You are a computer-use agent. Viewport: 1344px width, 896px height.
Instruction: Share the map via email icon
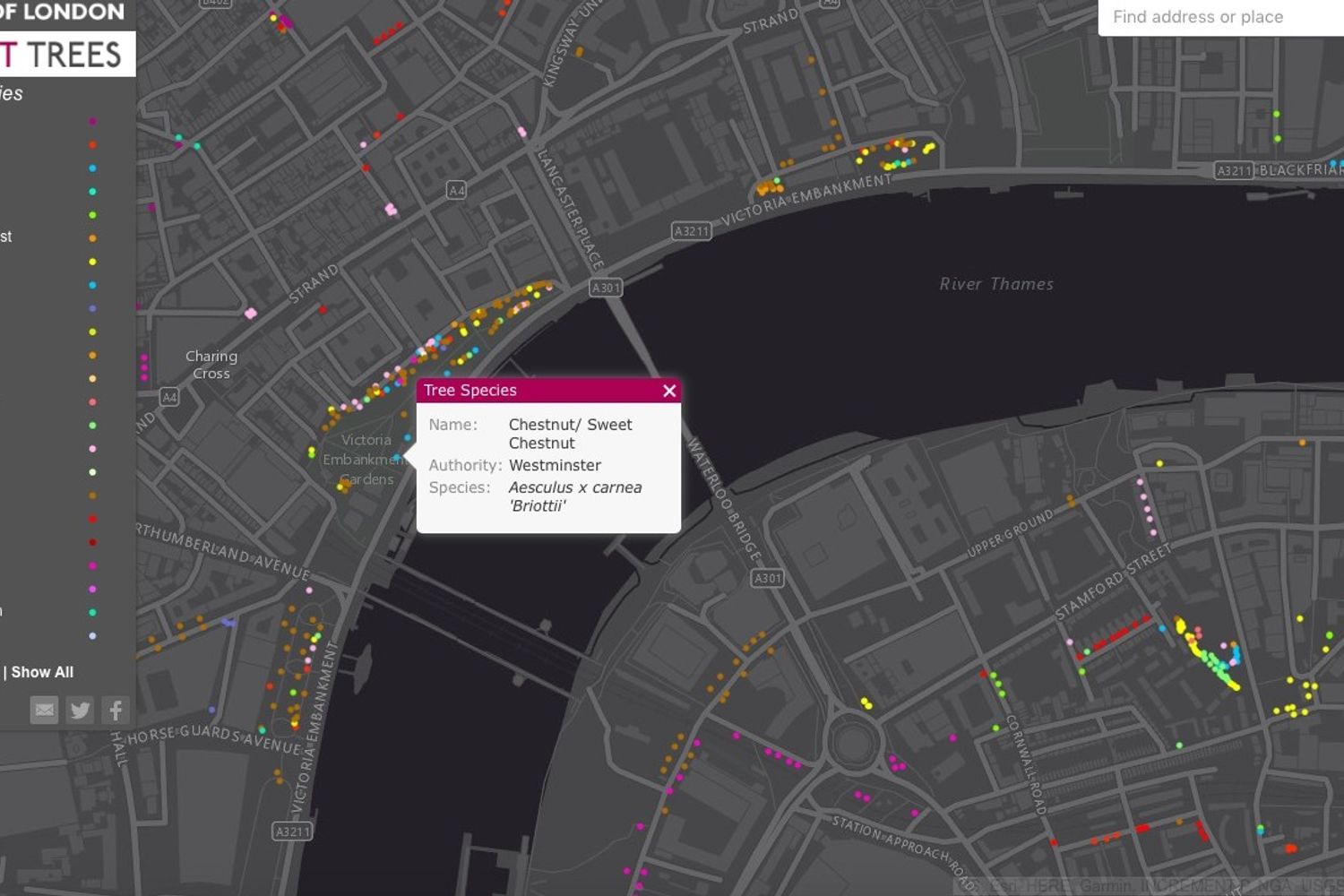coord(44,711)
